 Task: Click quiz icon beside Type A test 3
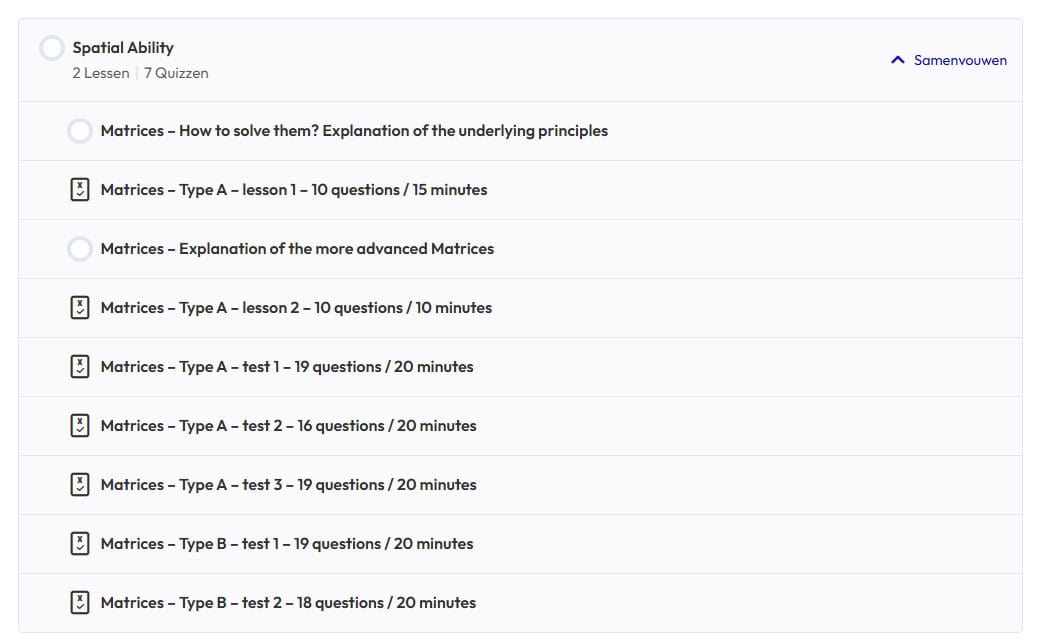80,485
